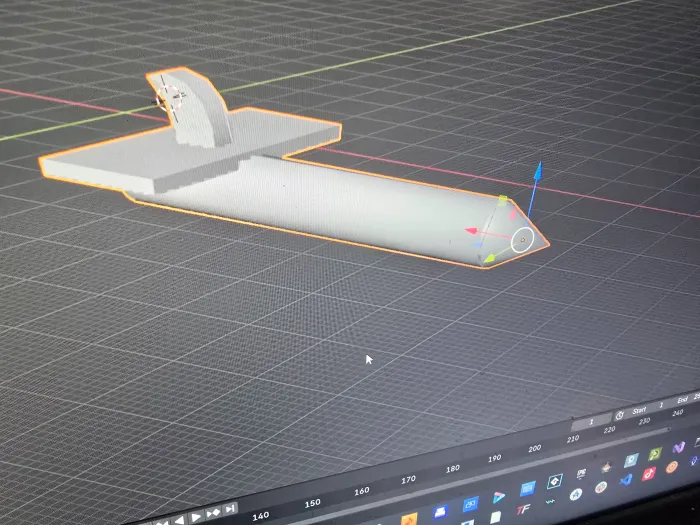This screenshot has height=525, width=700.
Task: Open the orange square taskbar icon
Action: pos(409,520)
